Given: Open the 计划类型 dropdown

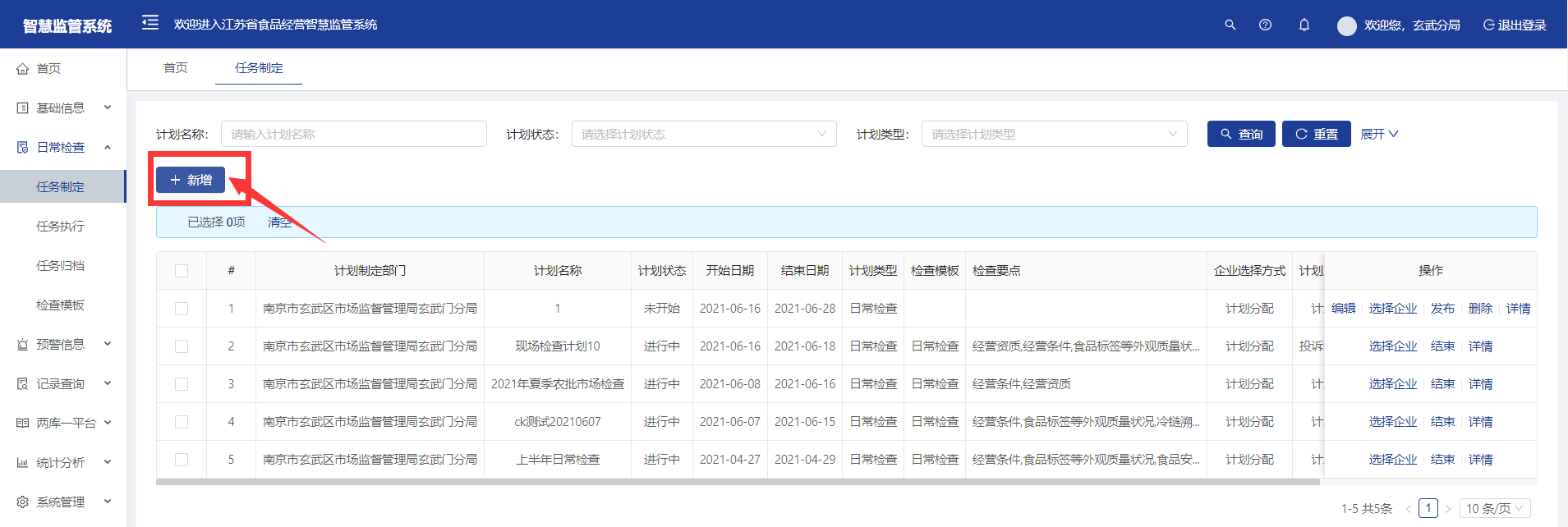Looking at the screenshot, I should tap(1053, 134).
